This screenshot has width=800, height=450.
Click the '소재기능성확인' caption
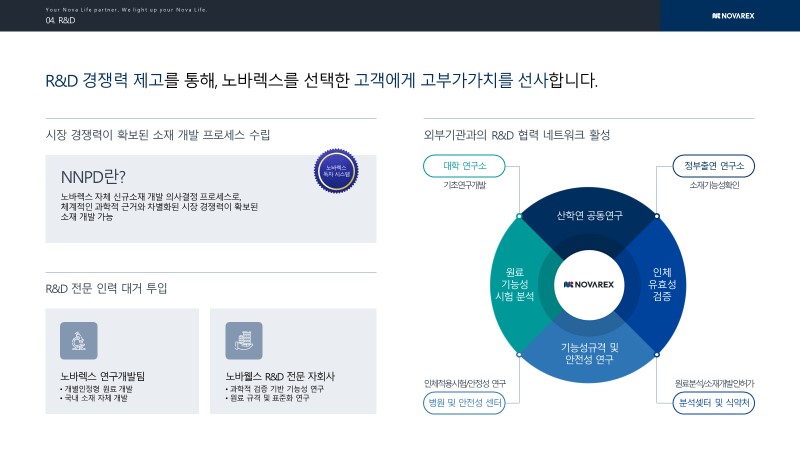click(x=714, y=185)
